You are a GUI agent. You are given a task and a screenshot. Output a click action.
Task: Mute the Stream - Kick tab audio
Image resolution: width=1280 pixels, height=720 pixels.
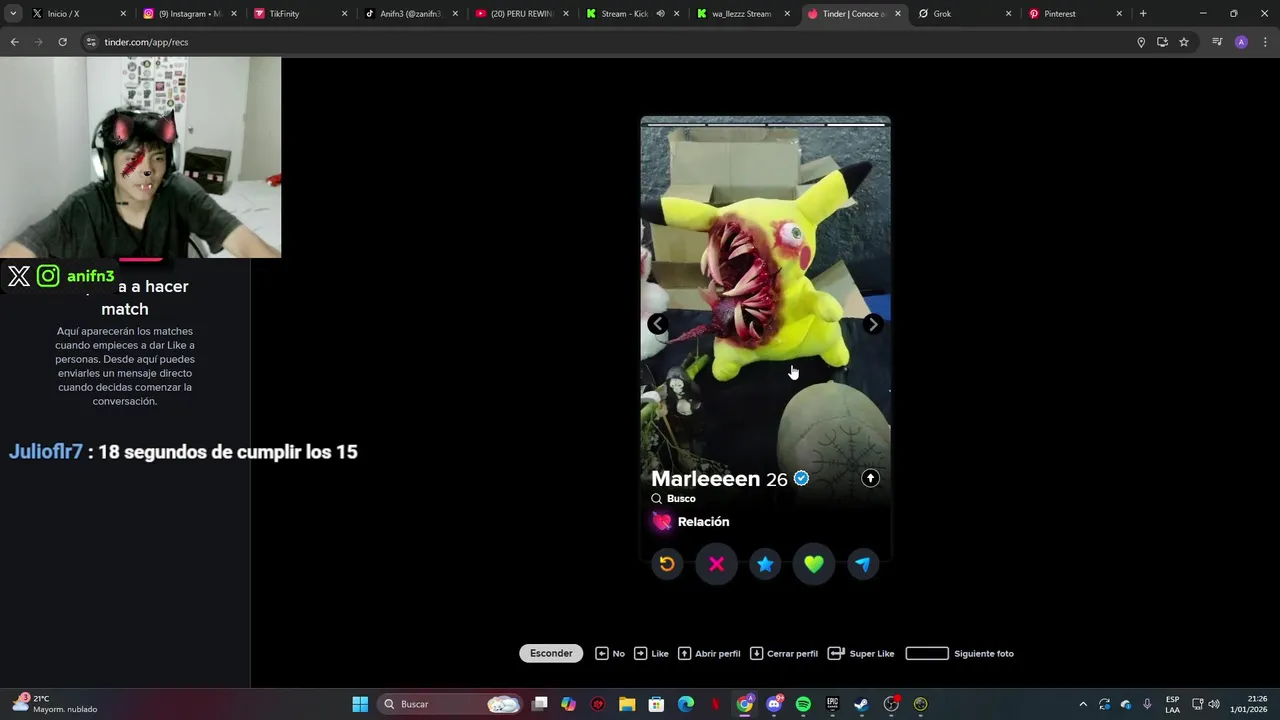tap(660, 14)
